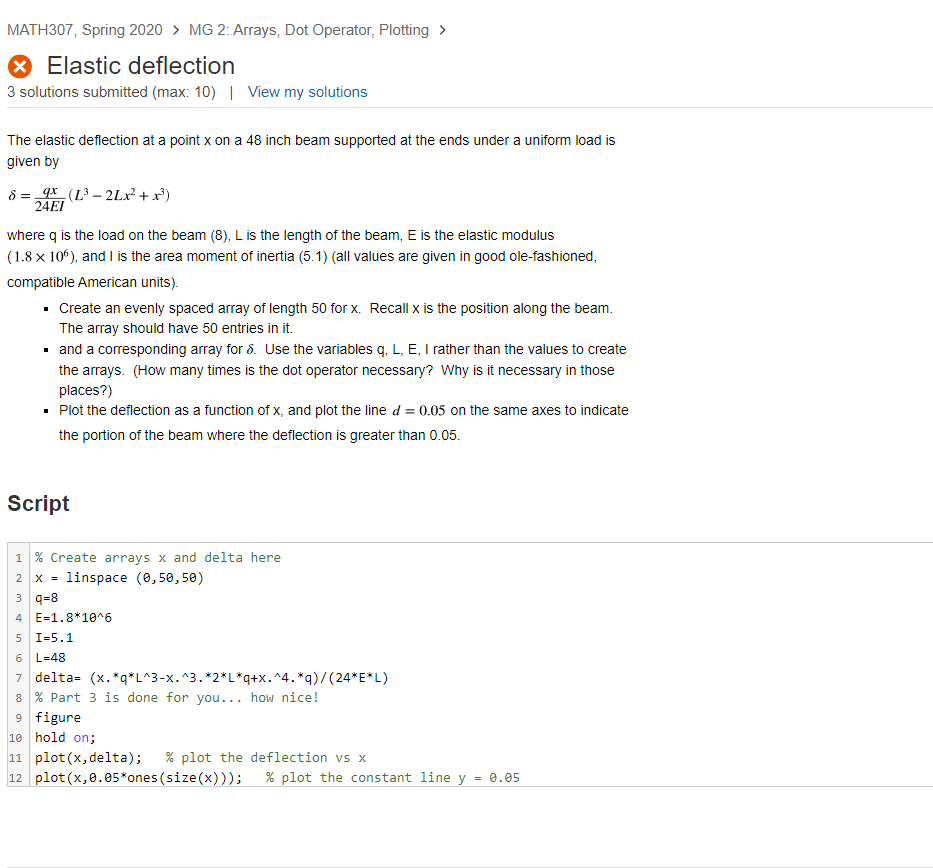Image resolution: width=933 pixels, height=868 pixels.
Task: Click the 'hold on;' code line
Action: (x=65, y=738)
